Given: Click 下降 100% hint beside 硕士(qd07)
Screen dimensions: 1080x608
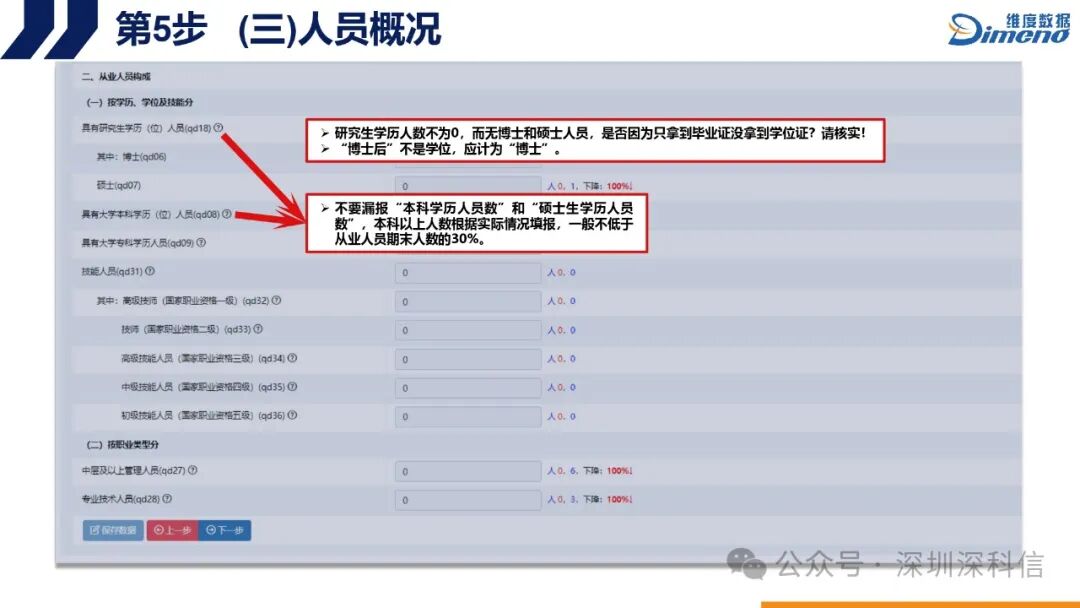Looking at the screenshot, I should 608,186.
